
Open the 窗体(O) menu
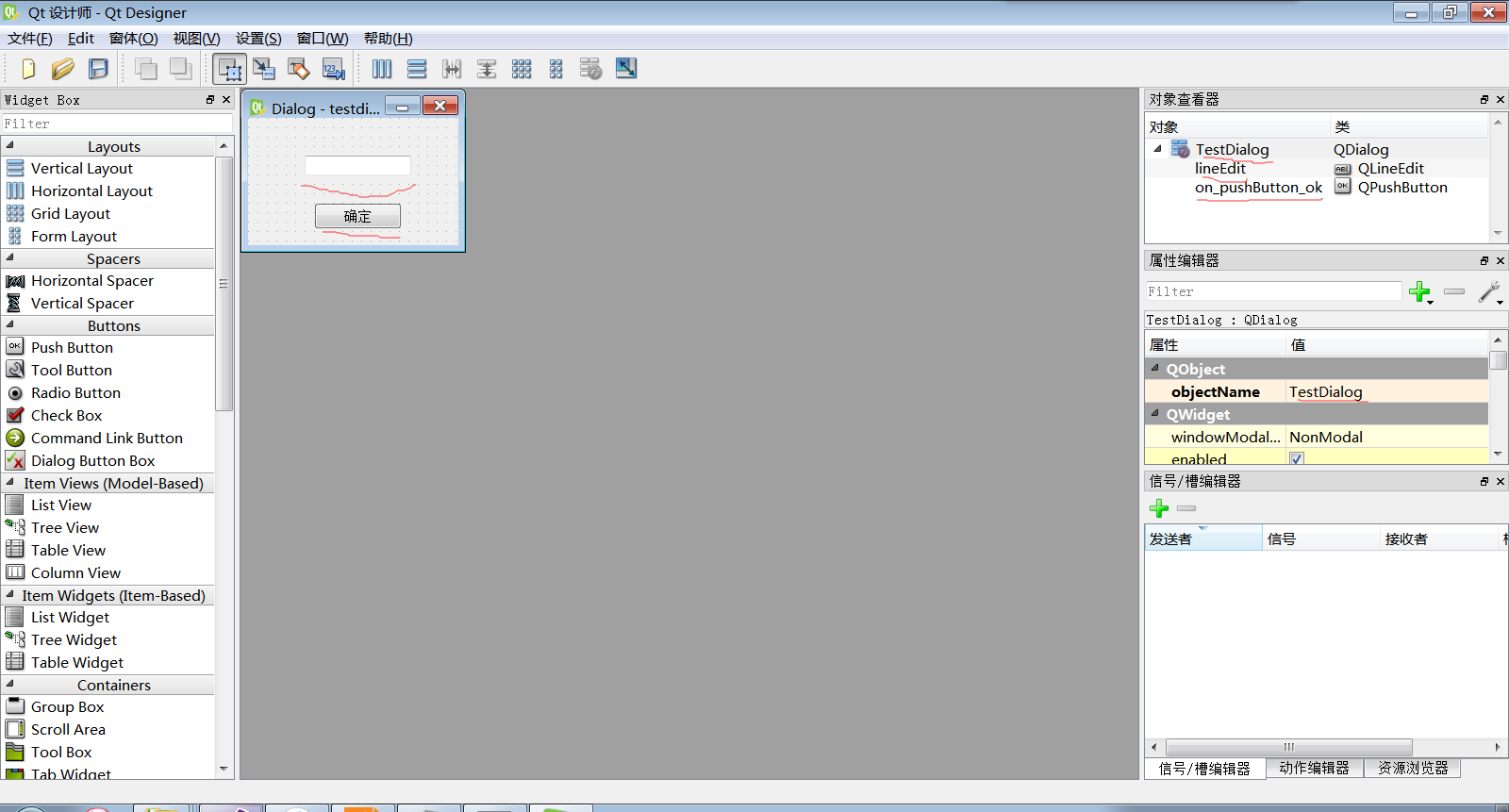coord(133,39)
